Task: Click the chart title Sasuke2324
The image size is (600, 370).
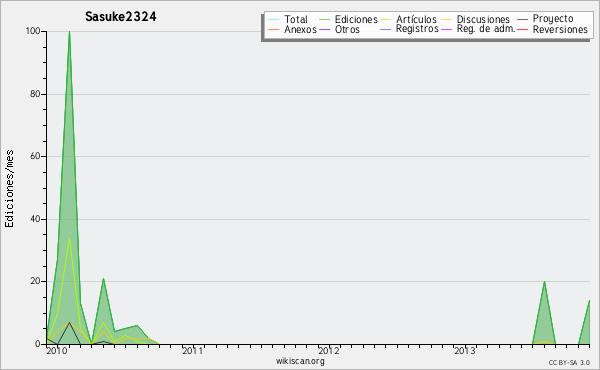Action: (x=121, y=17)
